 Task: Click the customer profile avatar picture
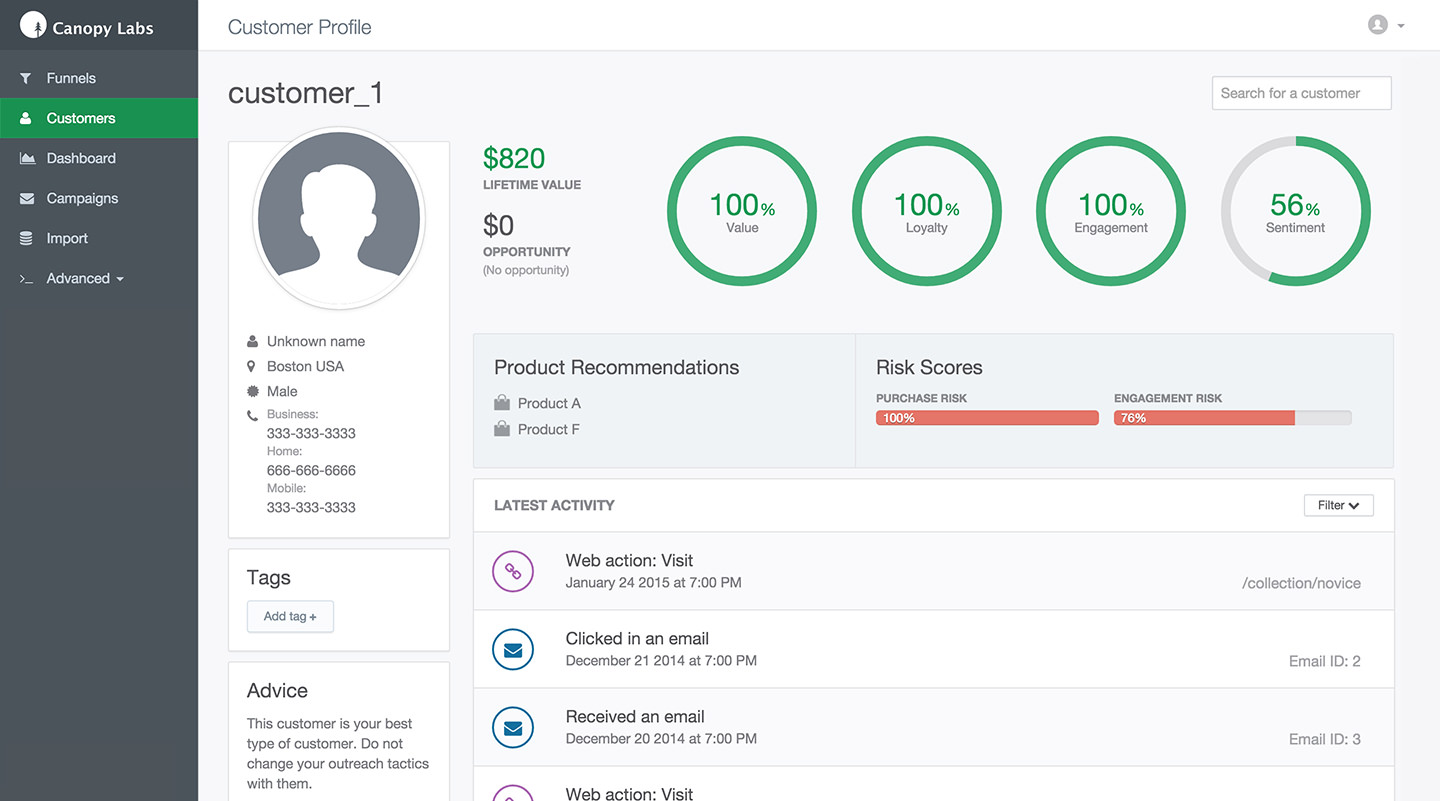click(x=339, y=217)
